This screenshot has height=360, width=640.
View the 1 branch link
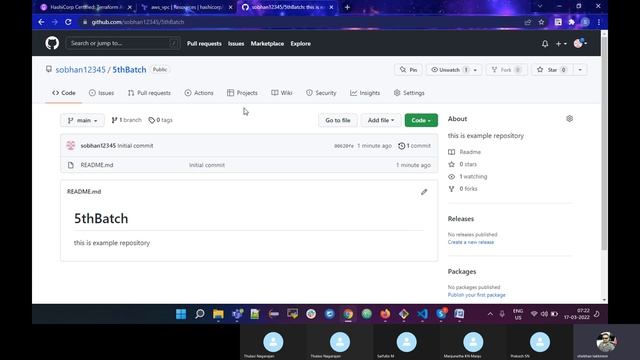pos(127,120)
